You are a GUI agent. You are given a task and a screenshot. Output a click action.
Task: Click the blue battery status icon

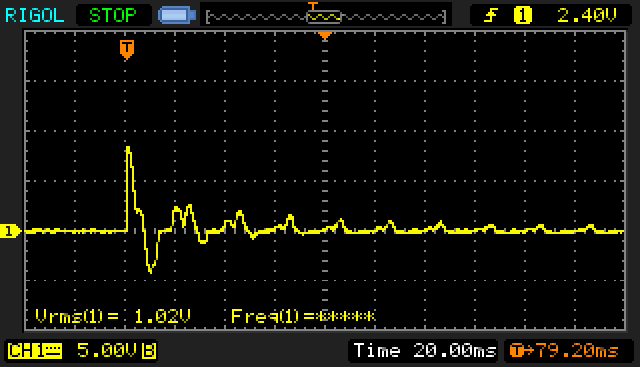(x=177, y=16)
